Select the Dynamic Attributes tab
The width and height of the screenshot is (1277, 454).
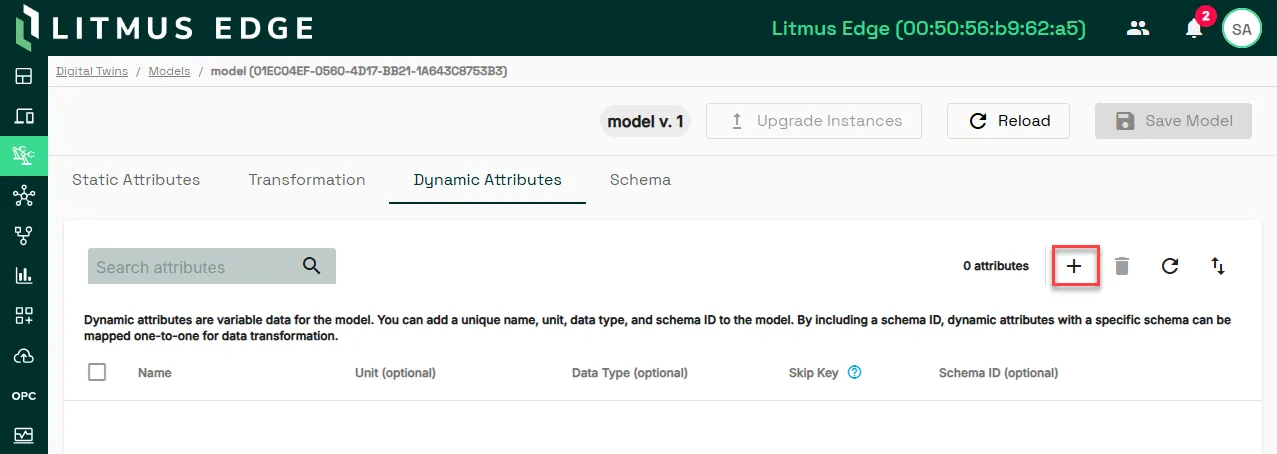[x=488, y=180]
